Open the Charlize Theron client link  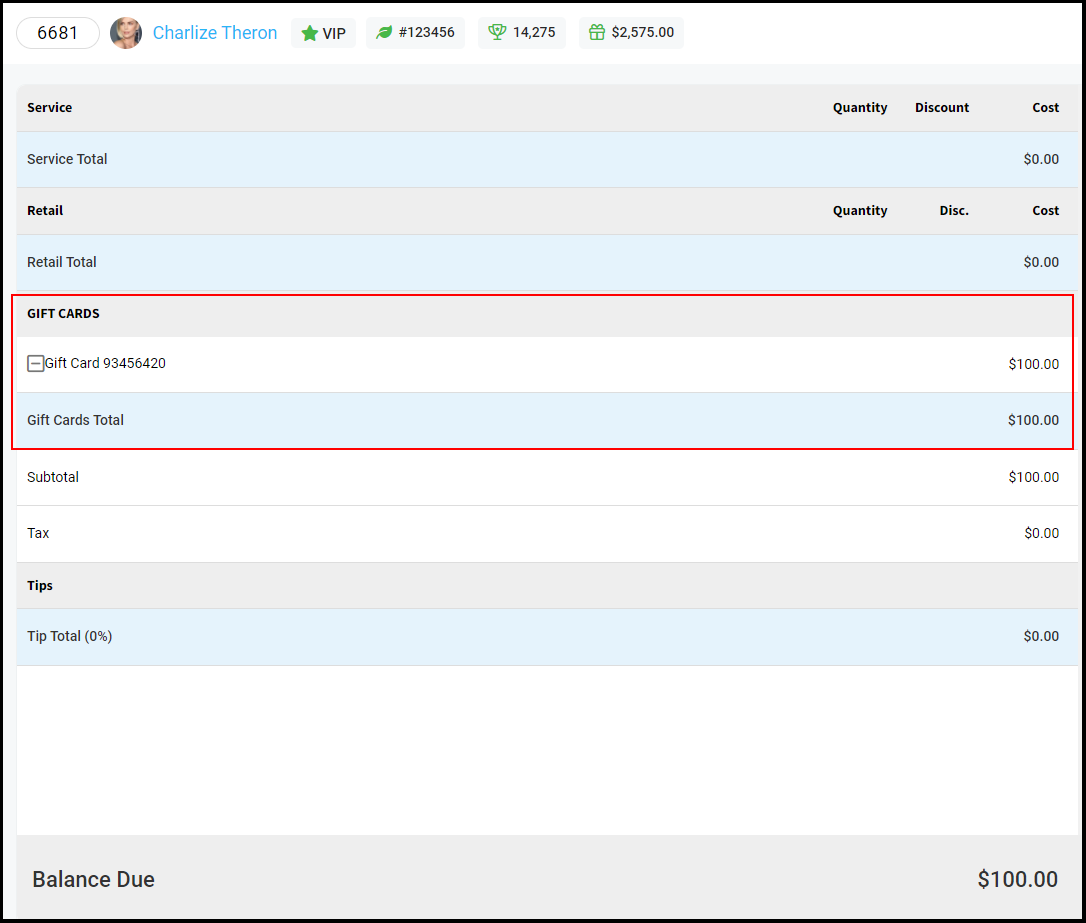tap(215, 33)
